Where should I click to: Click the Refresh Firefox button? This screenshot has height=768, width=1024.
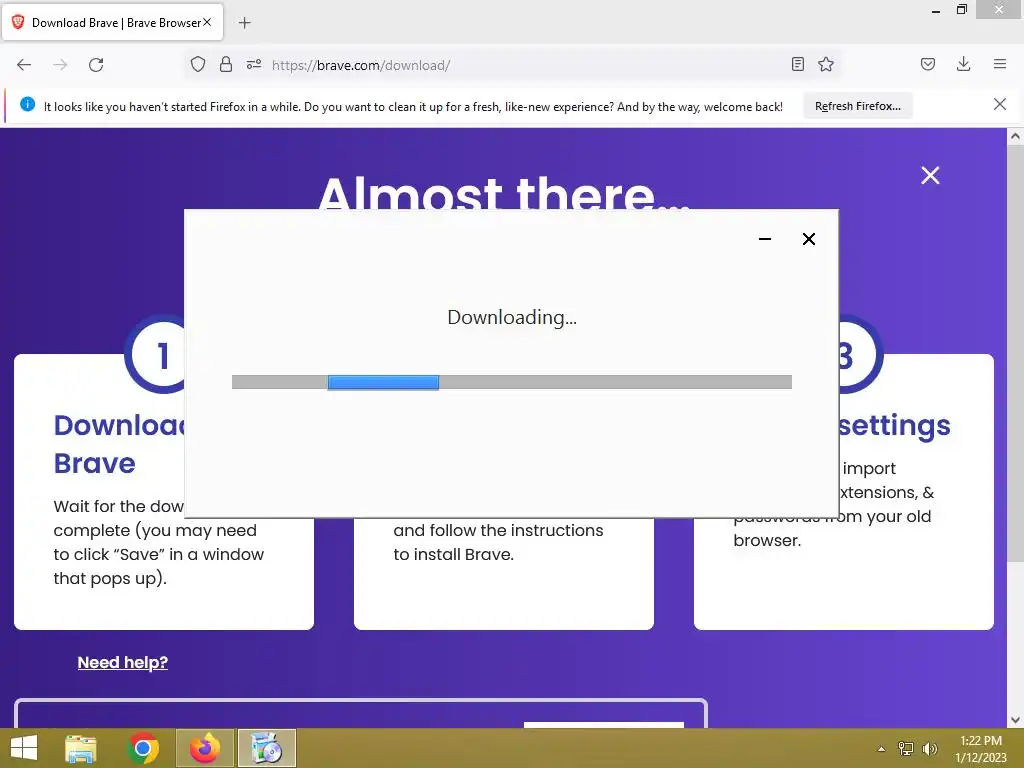(x=857, y=106)
